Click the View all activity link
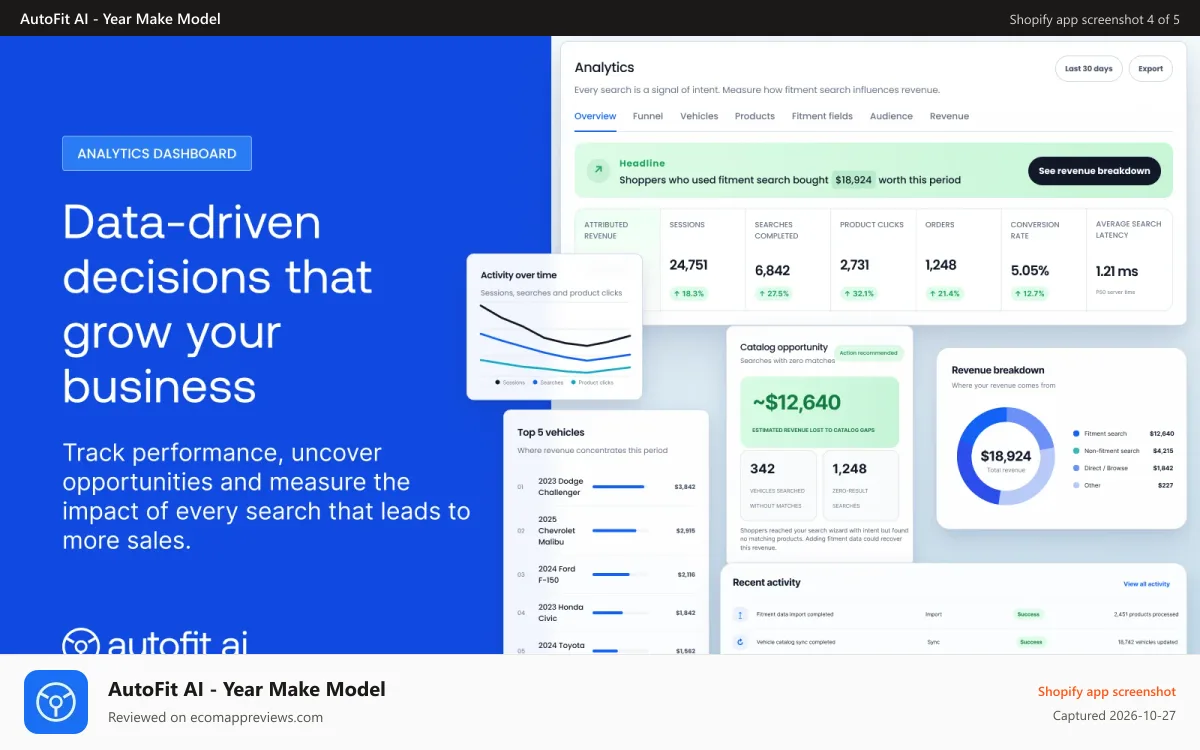Image resolution: width=1200 pixels, height=750 pixels. [x=1146, y=584]
